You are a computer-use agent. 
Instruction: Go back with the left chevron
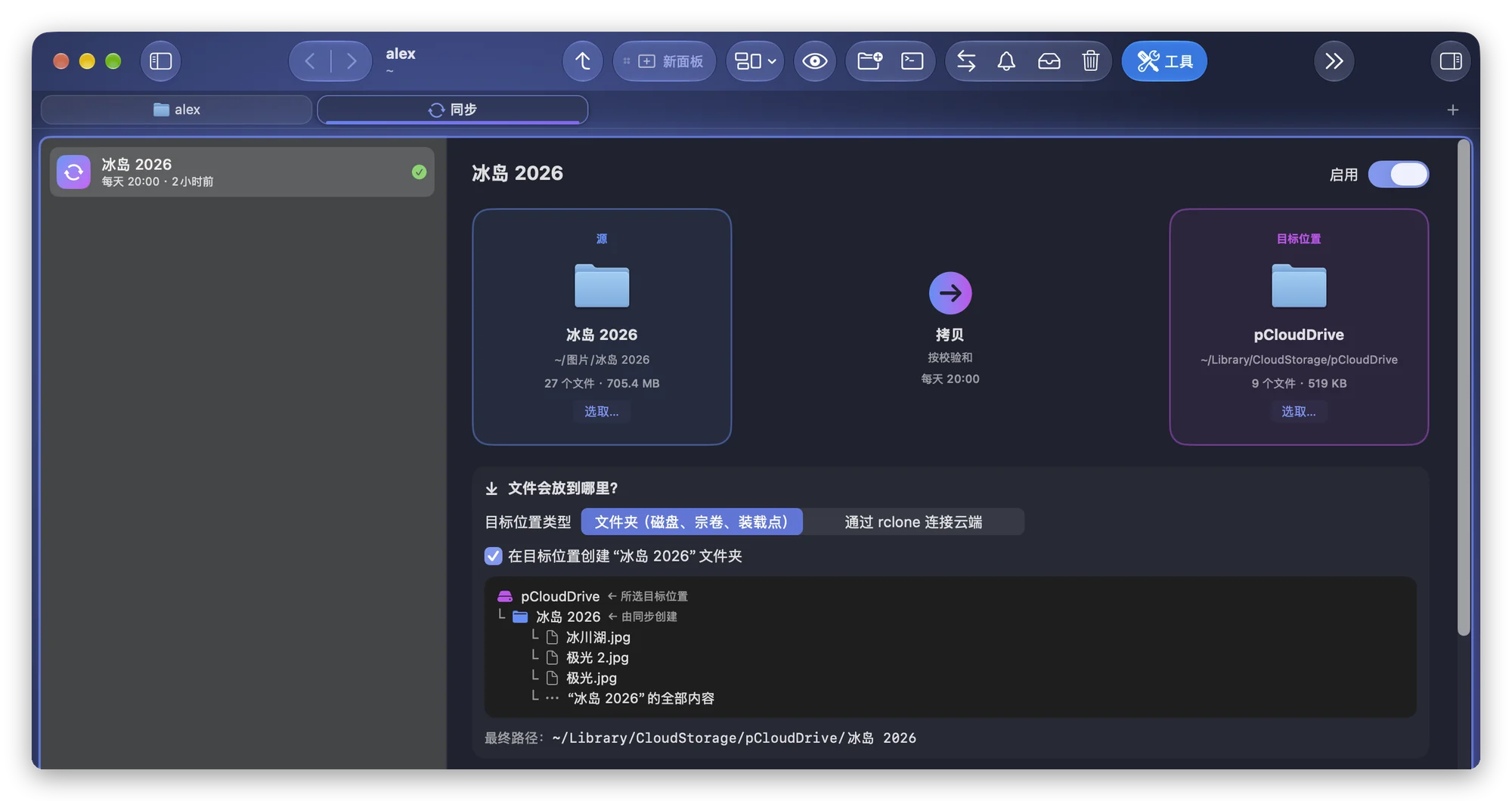310,61
